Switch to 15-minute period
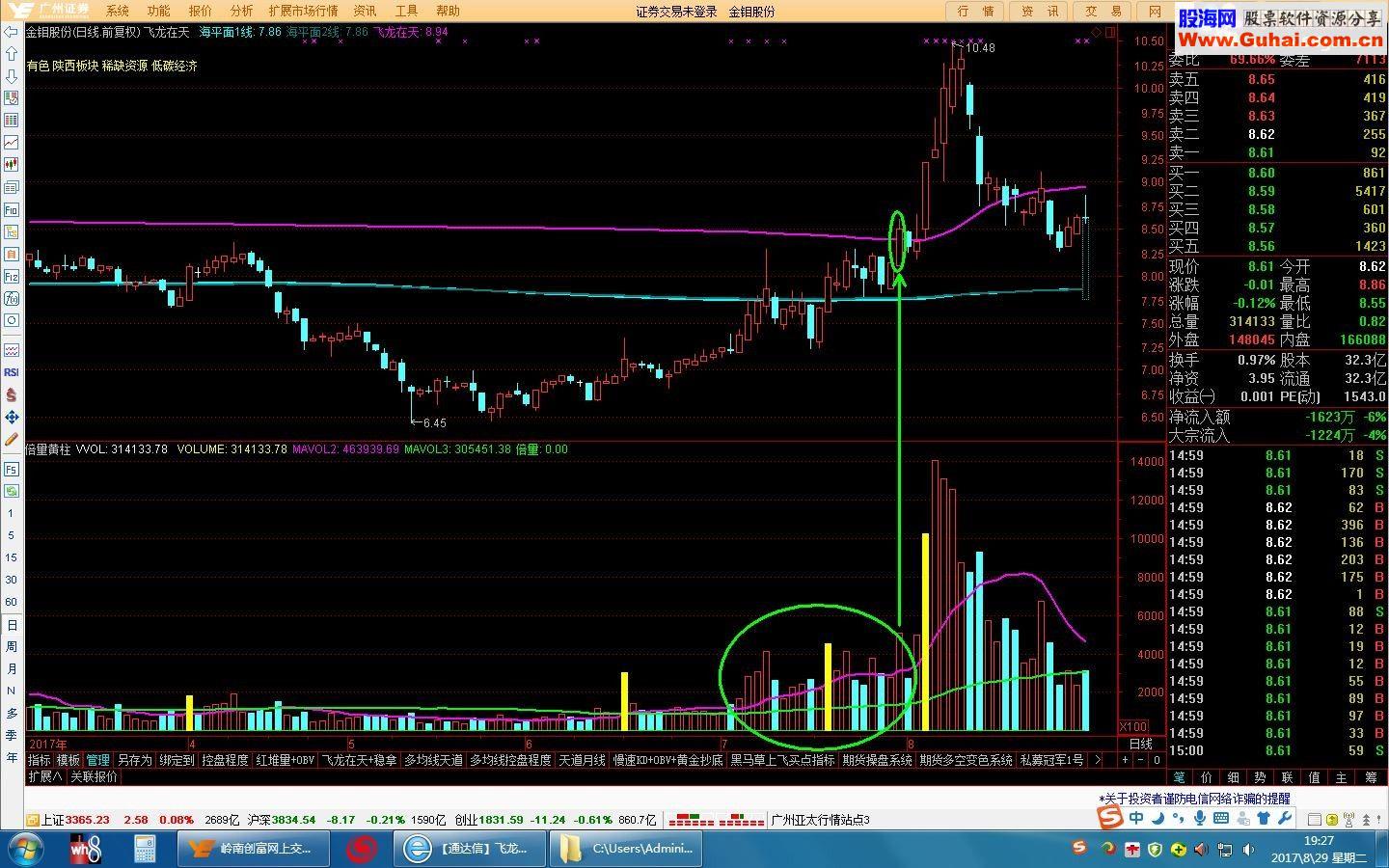The image size is (1389, 868). coord(12,557)
